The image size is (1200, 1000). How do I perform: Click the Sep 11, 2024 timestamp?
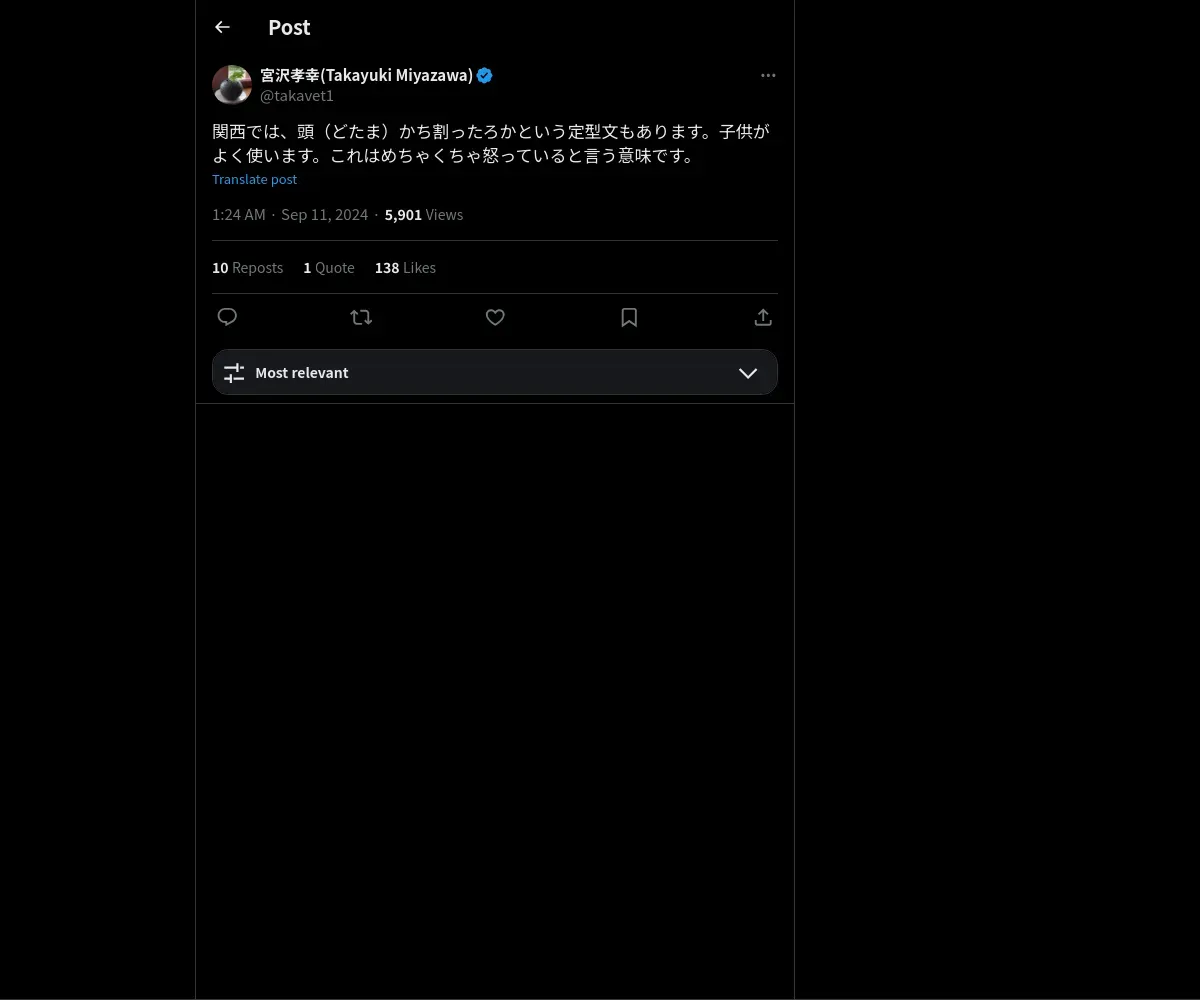324,215
